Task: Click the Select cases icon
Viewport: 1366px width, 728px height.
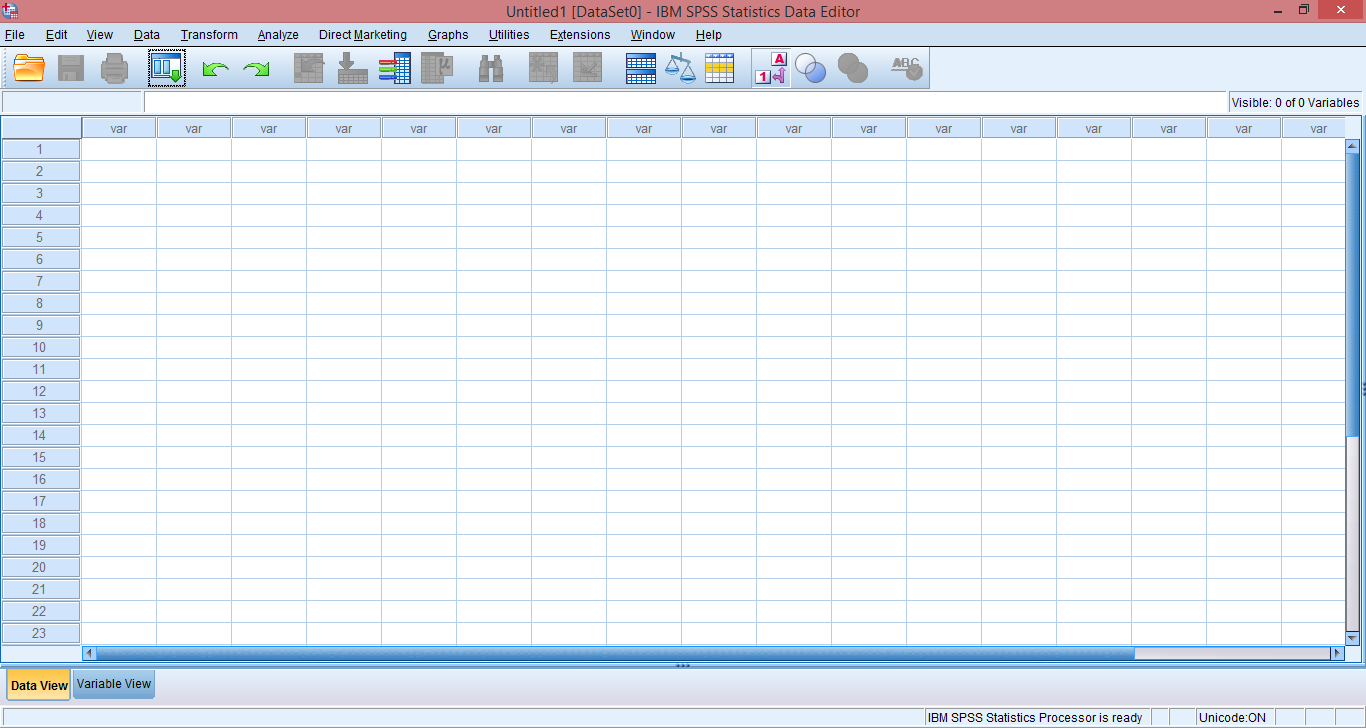Action: click(719, 68)
